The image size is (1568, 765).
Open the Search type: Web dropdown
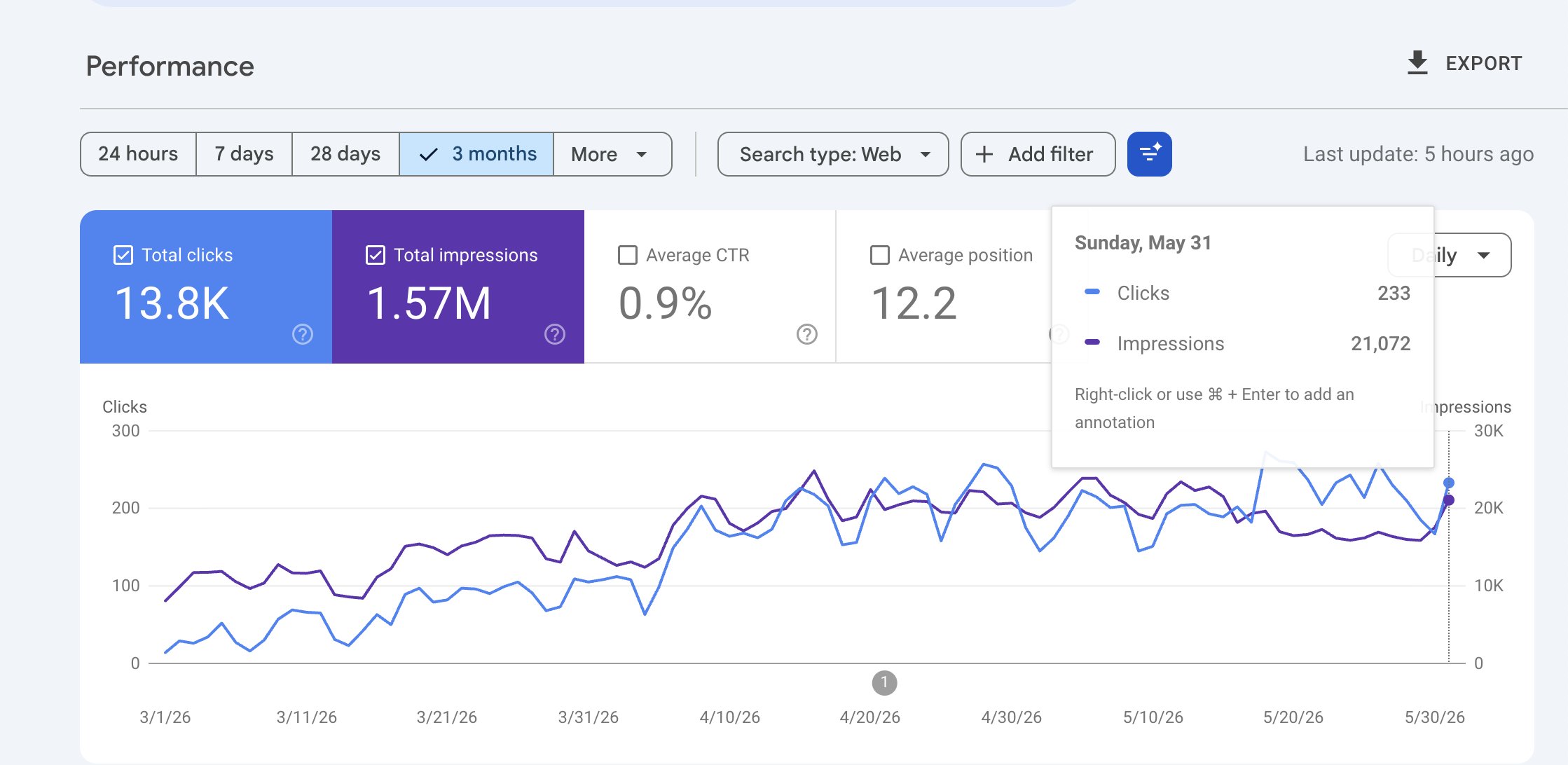pos(833,154)
